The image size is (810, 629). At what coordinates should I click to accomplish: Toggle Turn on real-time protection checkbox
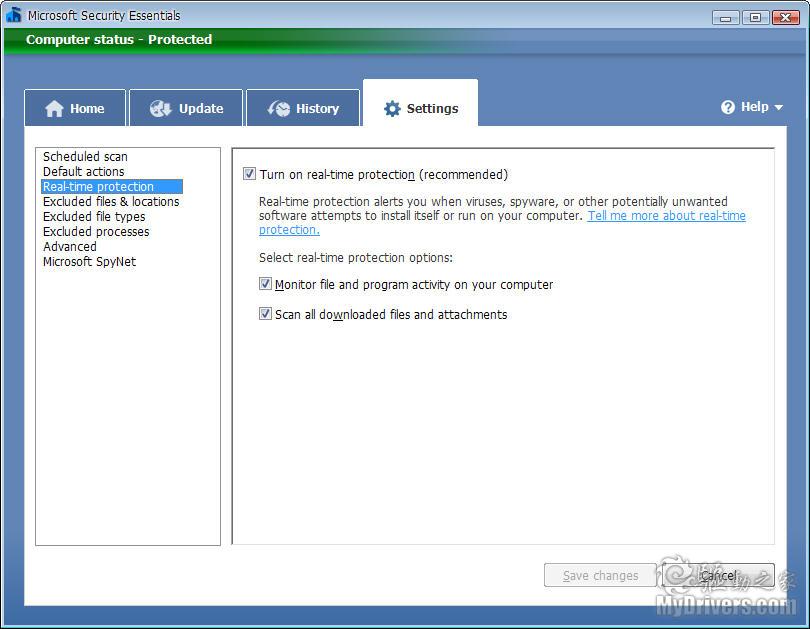pos(250,174)
